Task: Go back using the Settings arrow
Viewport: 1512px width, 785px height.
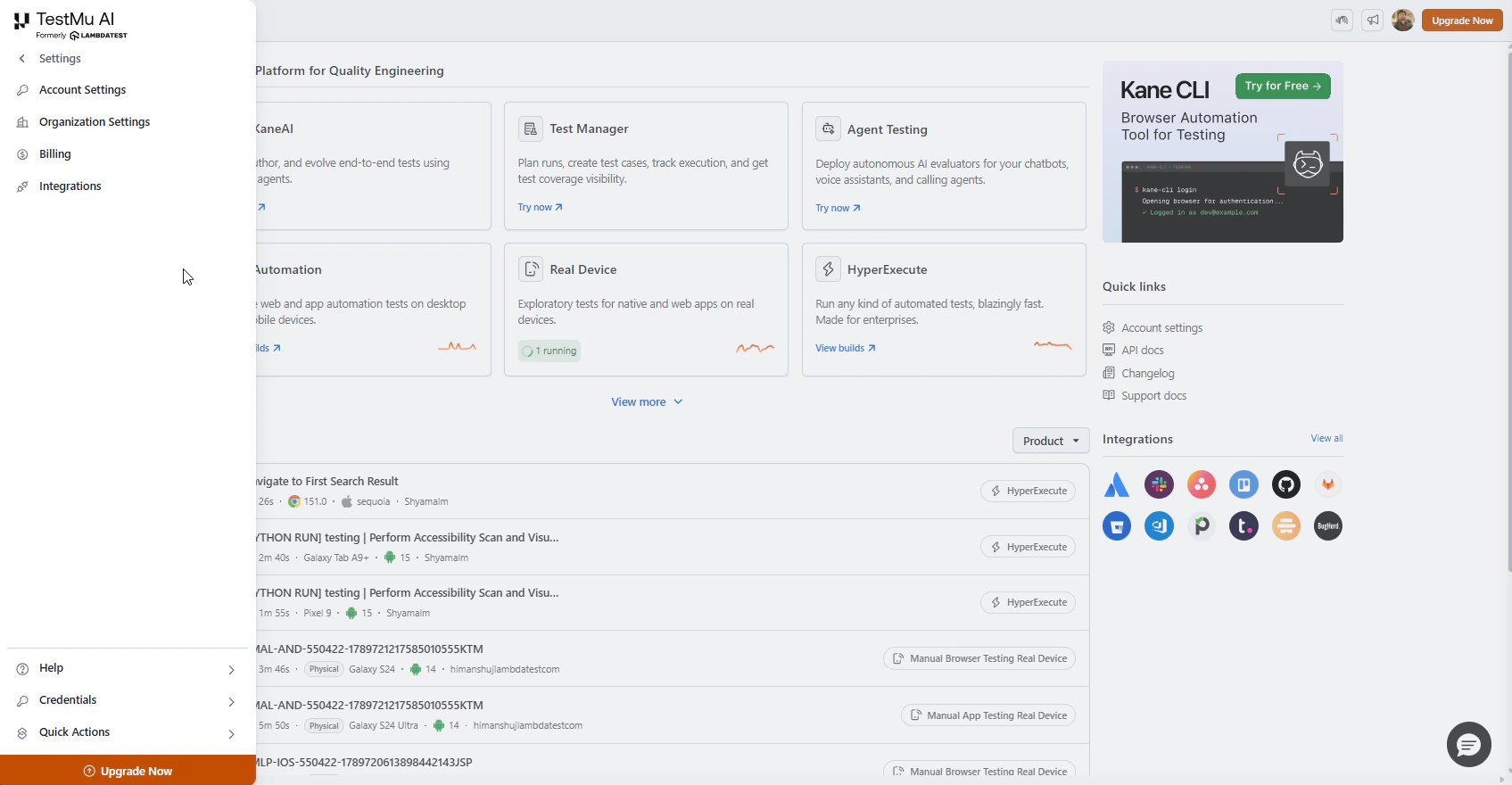Action: (22, 59)
